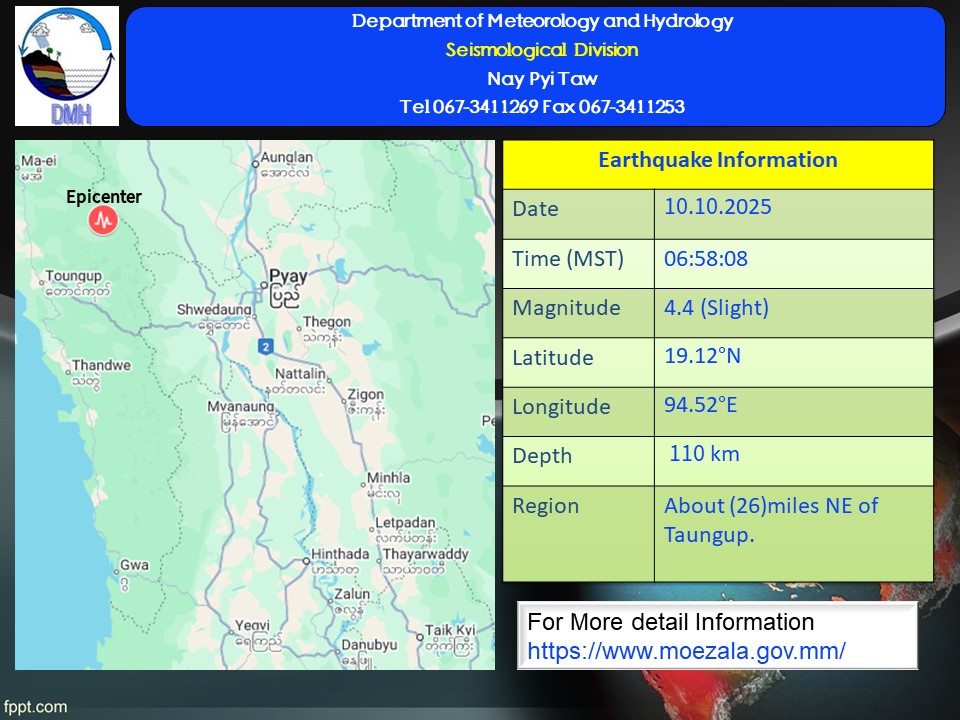Click the fppt.com watermark text
The height and width of the screenshot is (720, 960).
click(x=35, y=707)
